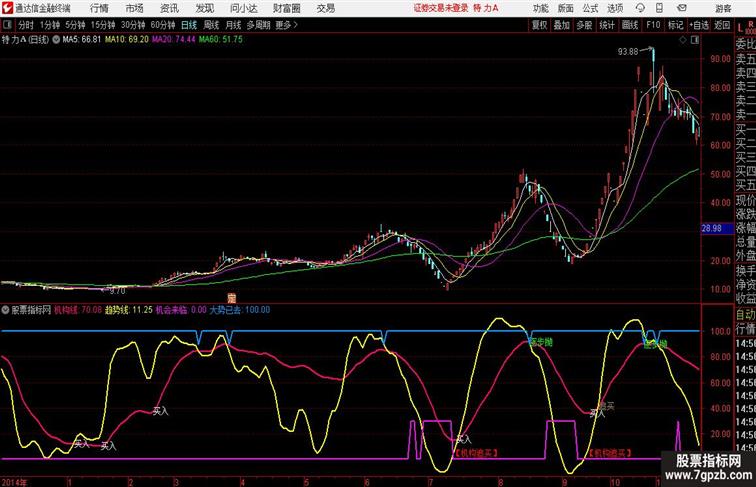
Task: Click the 游客 user account label
Action: click(723, 8)
